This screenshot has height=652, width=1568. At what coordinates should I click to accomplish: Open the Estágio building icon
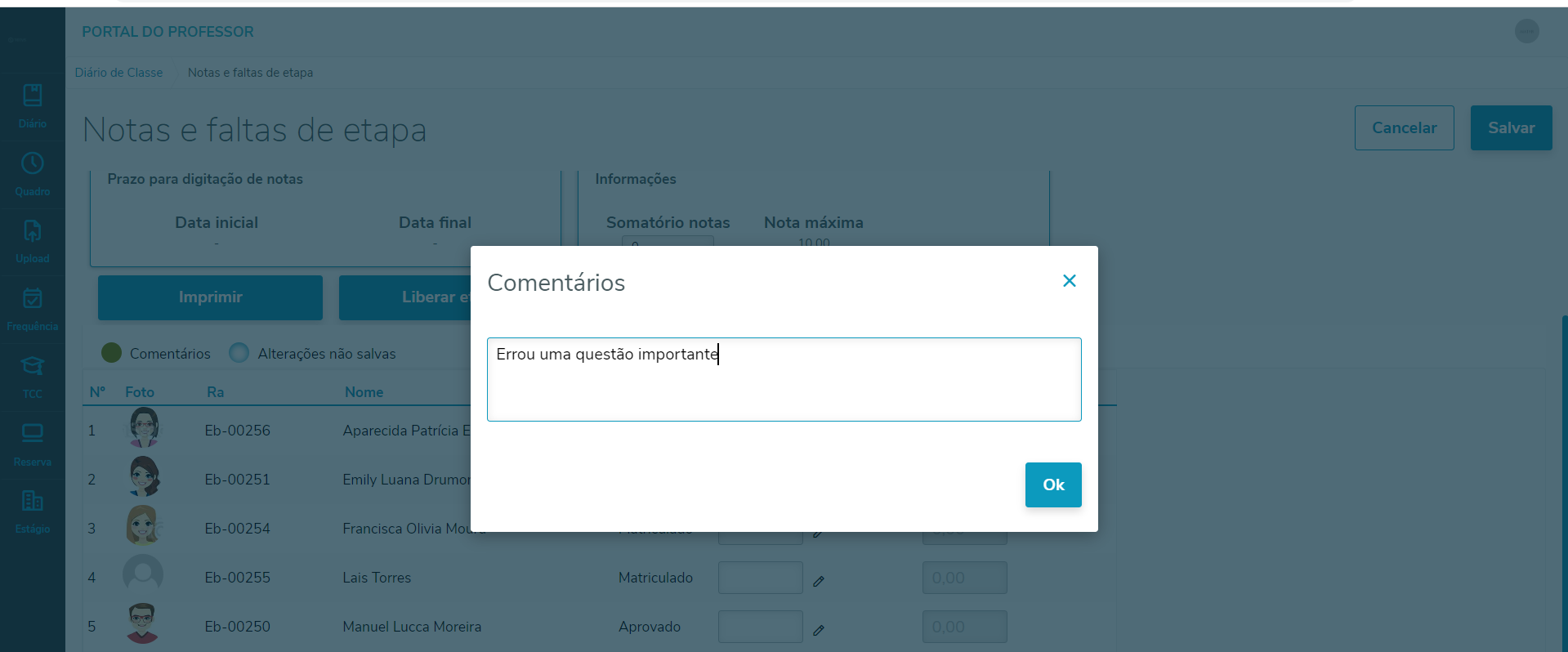click(33, 502)
